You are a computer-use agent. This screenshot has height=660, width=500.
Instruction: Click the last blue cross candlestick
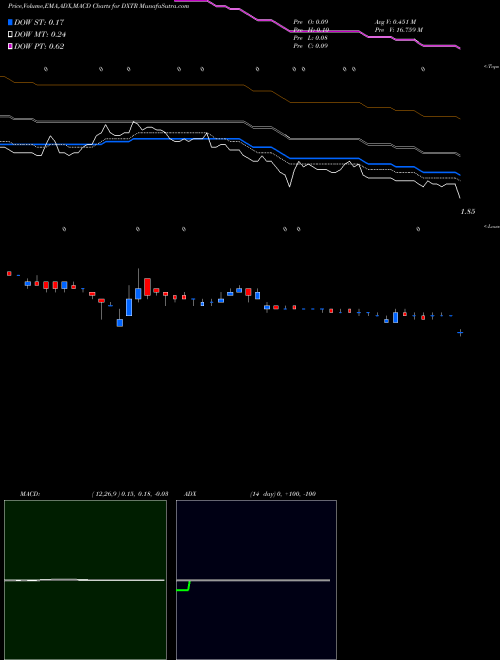pos(460,333)
